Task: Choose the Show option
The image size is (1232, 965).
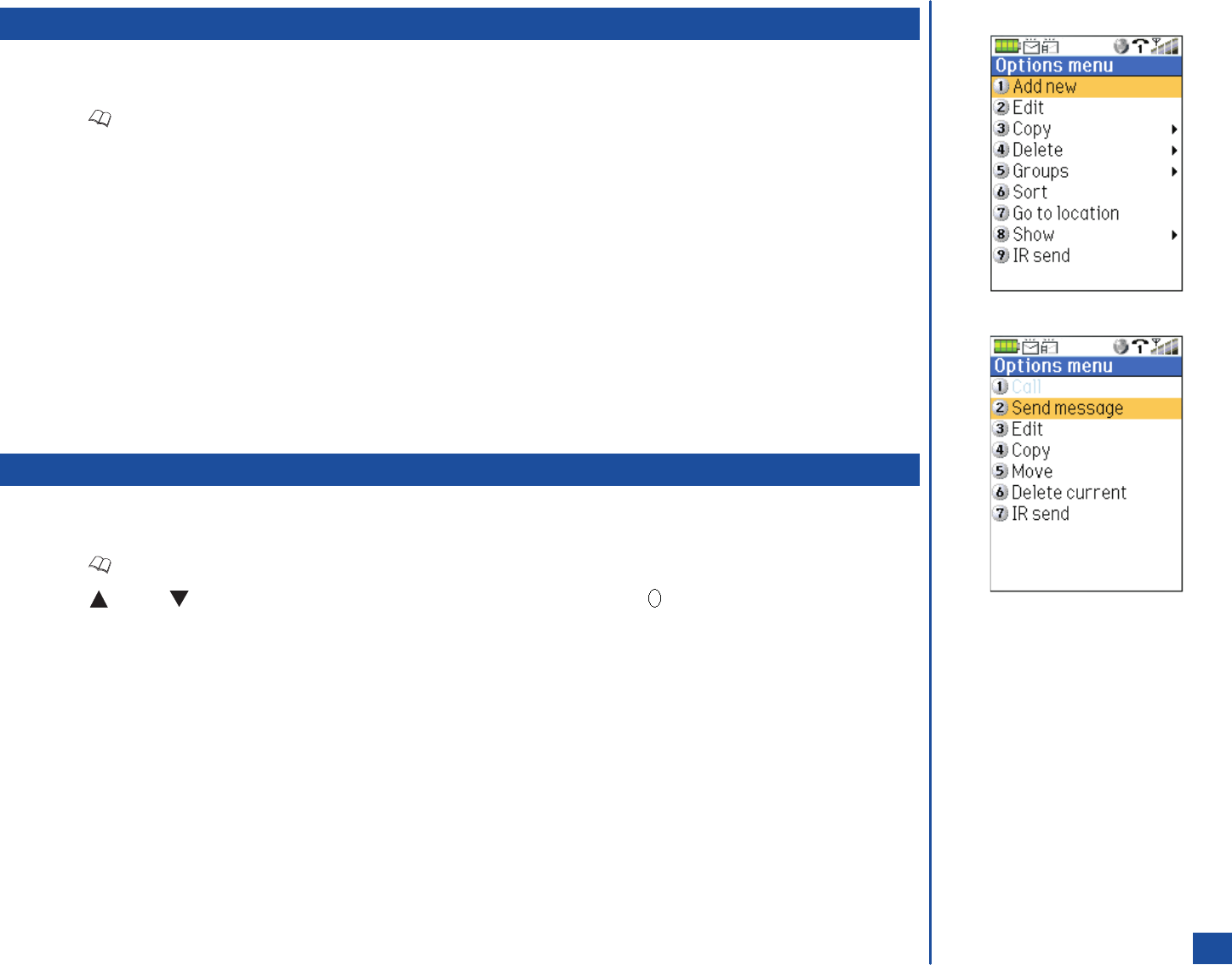Action: point(1087,235)
